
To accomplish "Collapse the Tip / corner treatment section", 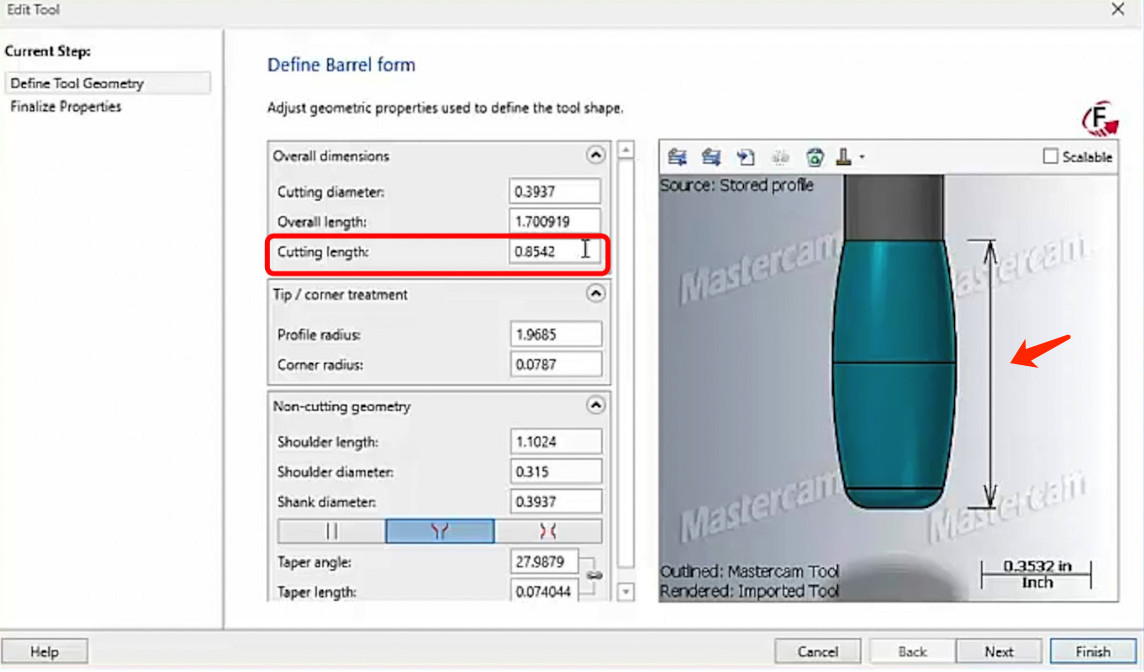I will point(595,293).
